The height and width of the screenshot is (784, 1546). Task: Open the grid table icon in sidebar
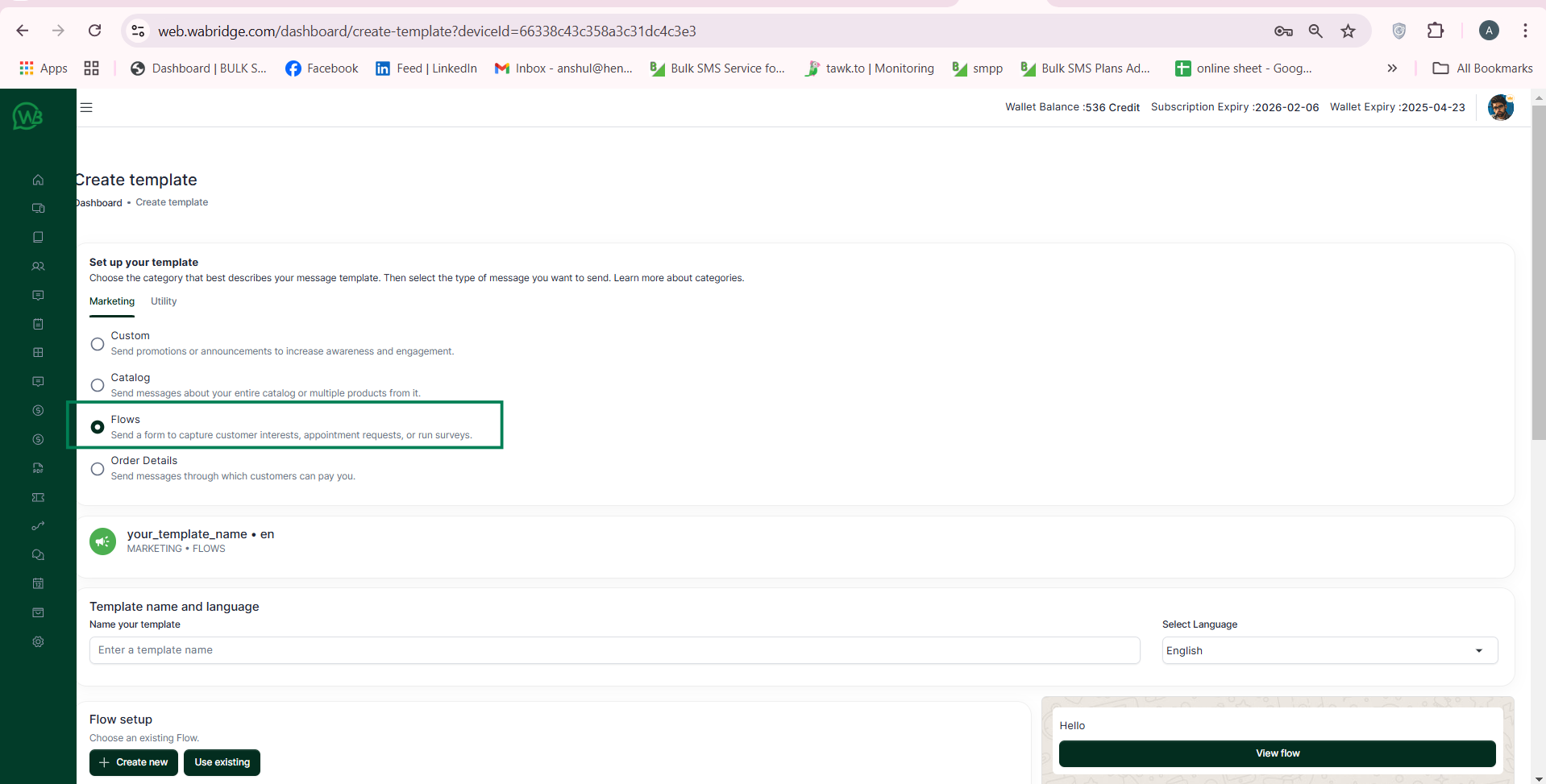coord(38,352)
